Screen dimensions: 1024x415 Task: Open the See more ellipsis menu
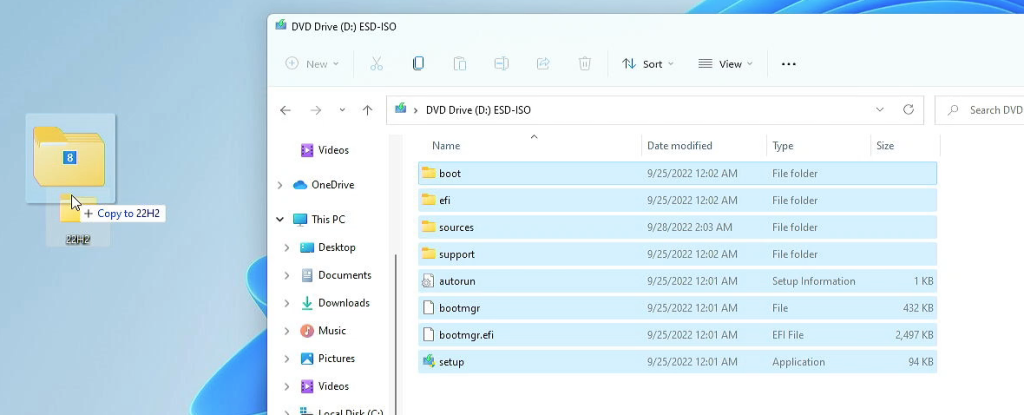(789, 64)
